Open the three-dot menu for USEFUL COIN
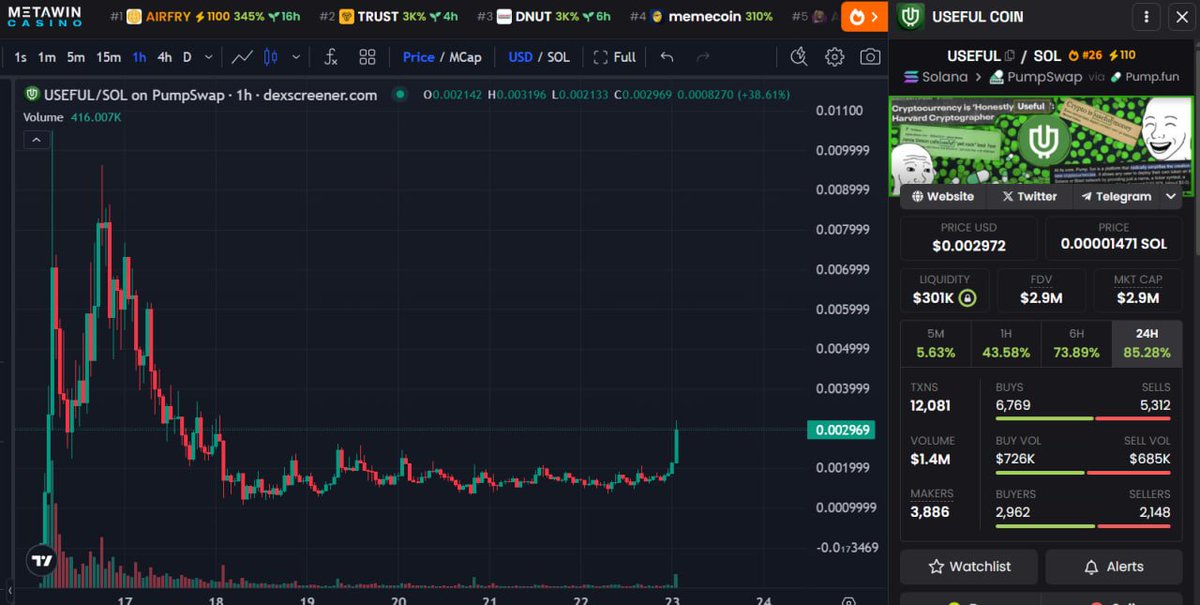 (1146, 16)
